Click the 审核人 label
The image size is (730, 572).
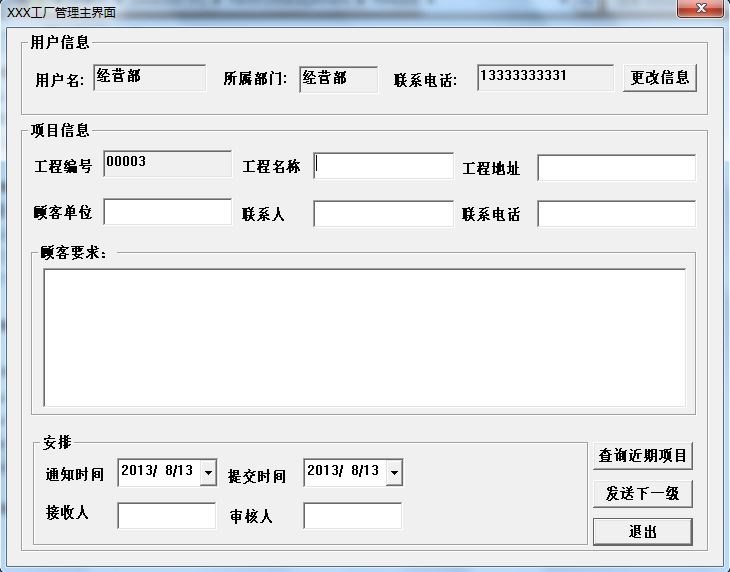coord(251,516)
